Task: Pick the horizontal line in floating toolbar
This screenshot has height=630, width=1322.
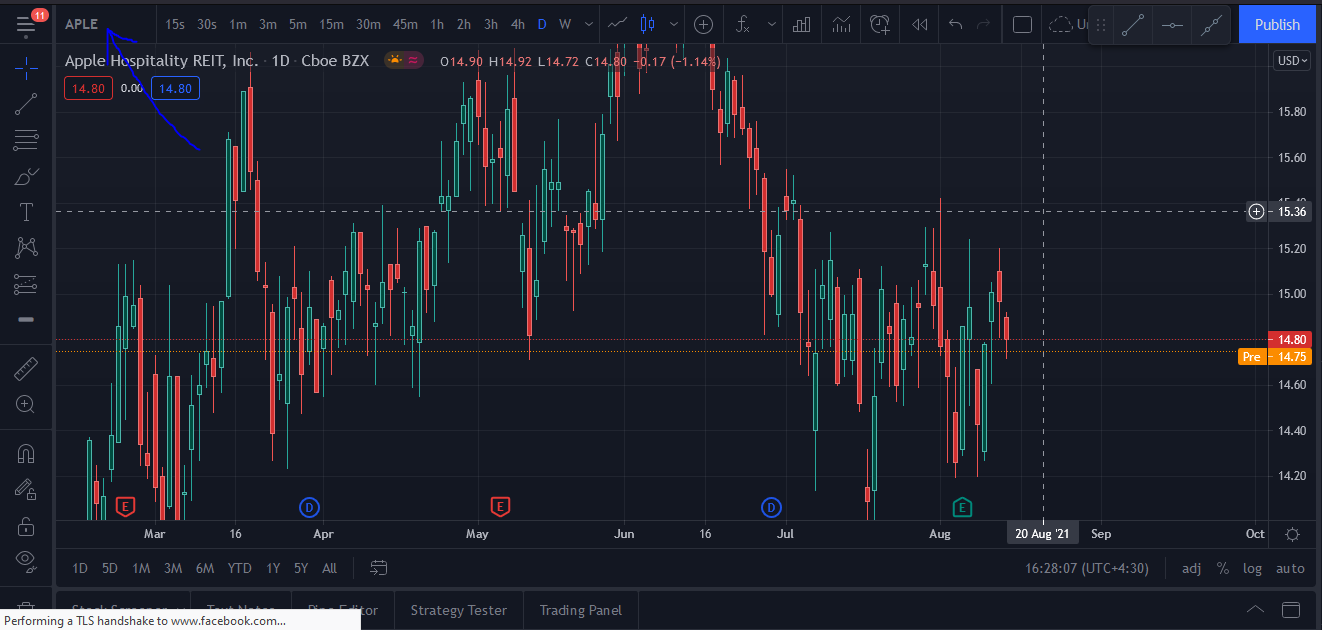Action: click(x=1172, y=26)
